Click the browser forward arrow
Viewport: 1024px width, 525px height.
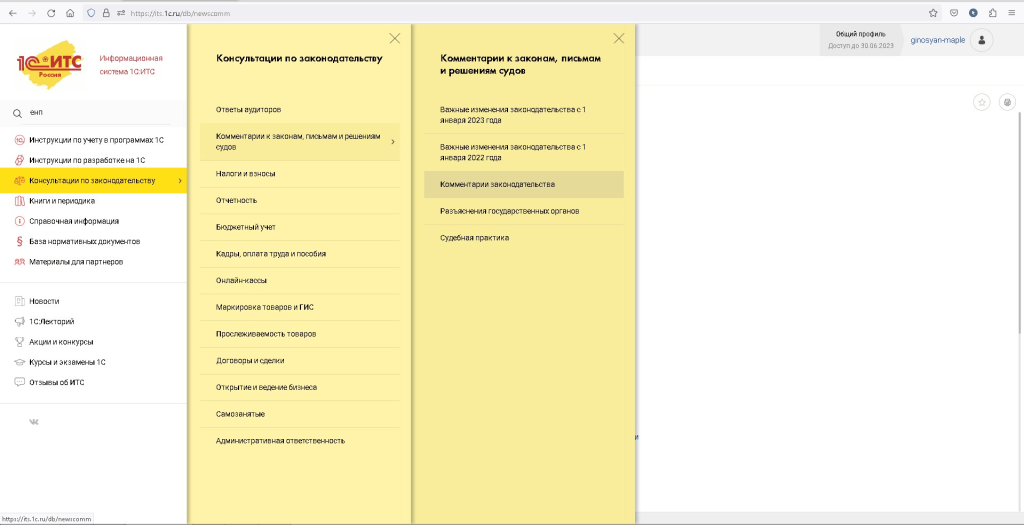coord(32,12)
